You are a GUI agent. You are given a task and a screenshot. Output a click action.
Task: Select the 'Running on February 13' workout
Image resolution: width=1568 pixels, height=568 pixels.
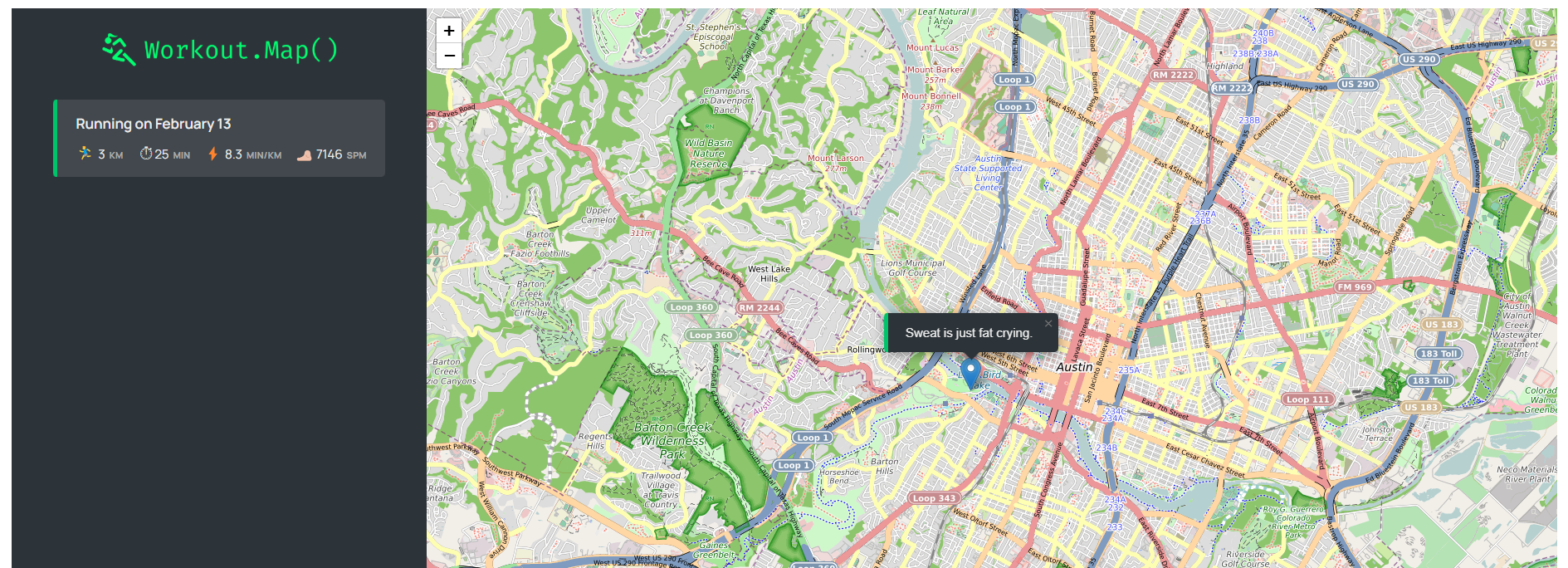click(x=219, y=138)
